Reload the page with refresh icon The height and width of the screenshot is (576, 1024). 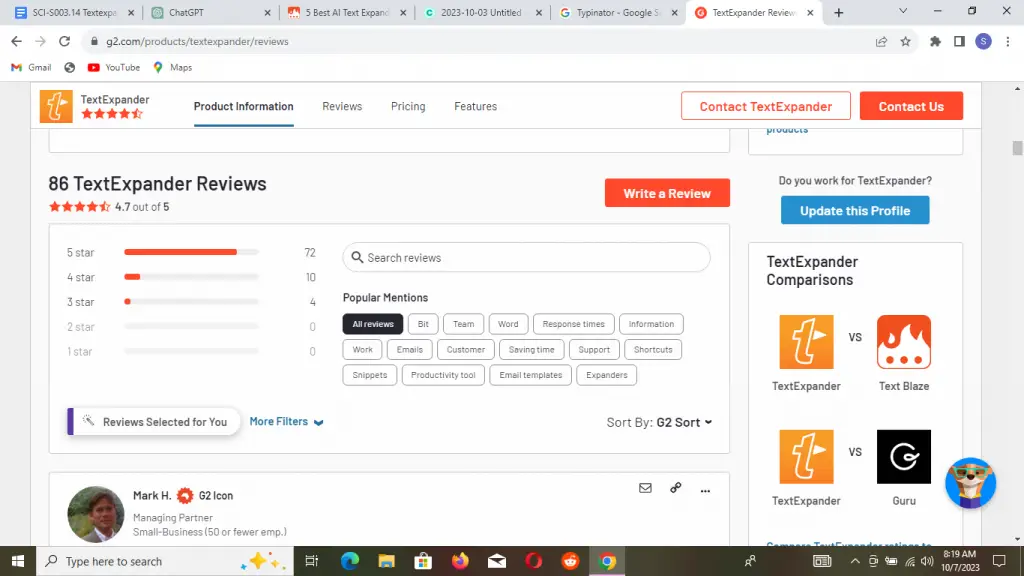(64, 41)
